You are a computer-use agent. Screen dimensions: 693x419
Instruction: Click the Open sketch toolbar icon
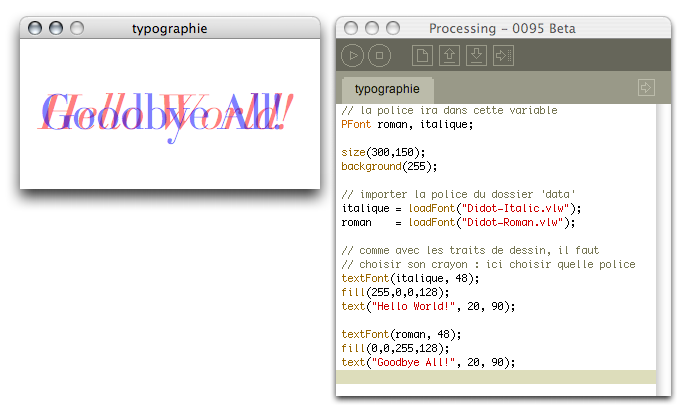point(450,57)
